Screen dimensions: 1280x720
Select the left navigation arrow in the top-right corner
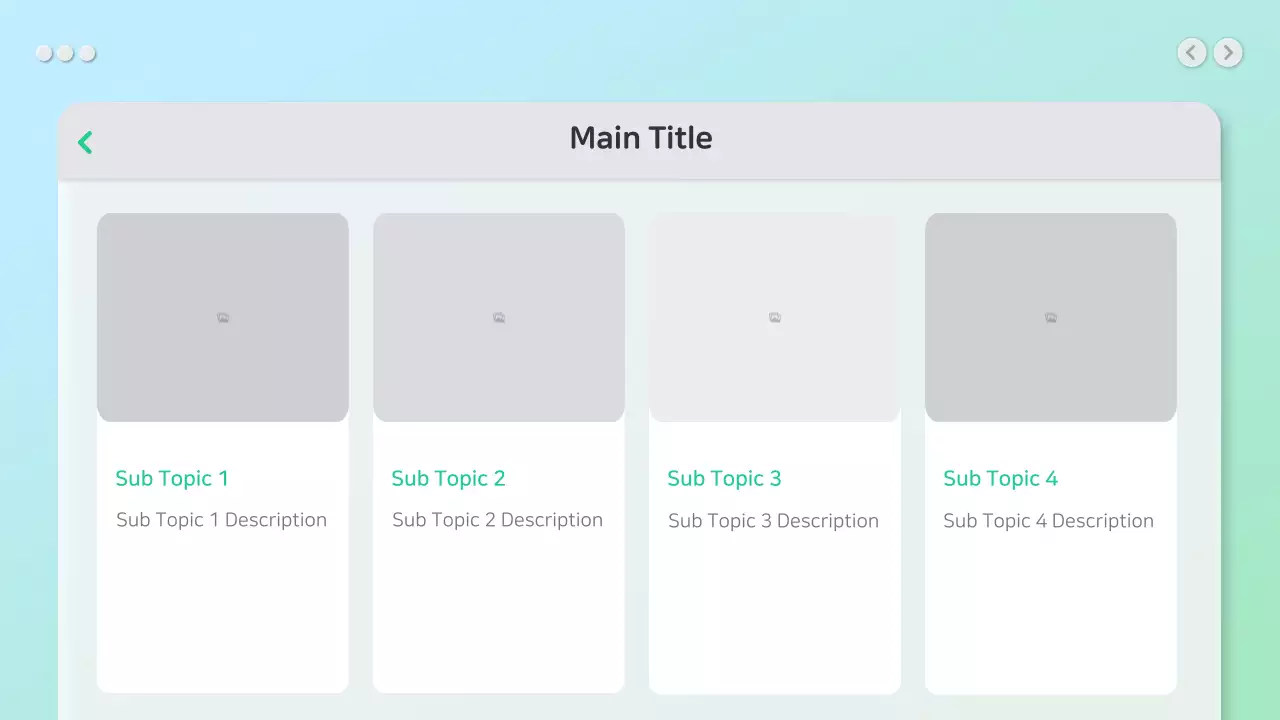tap(1191, 52)
